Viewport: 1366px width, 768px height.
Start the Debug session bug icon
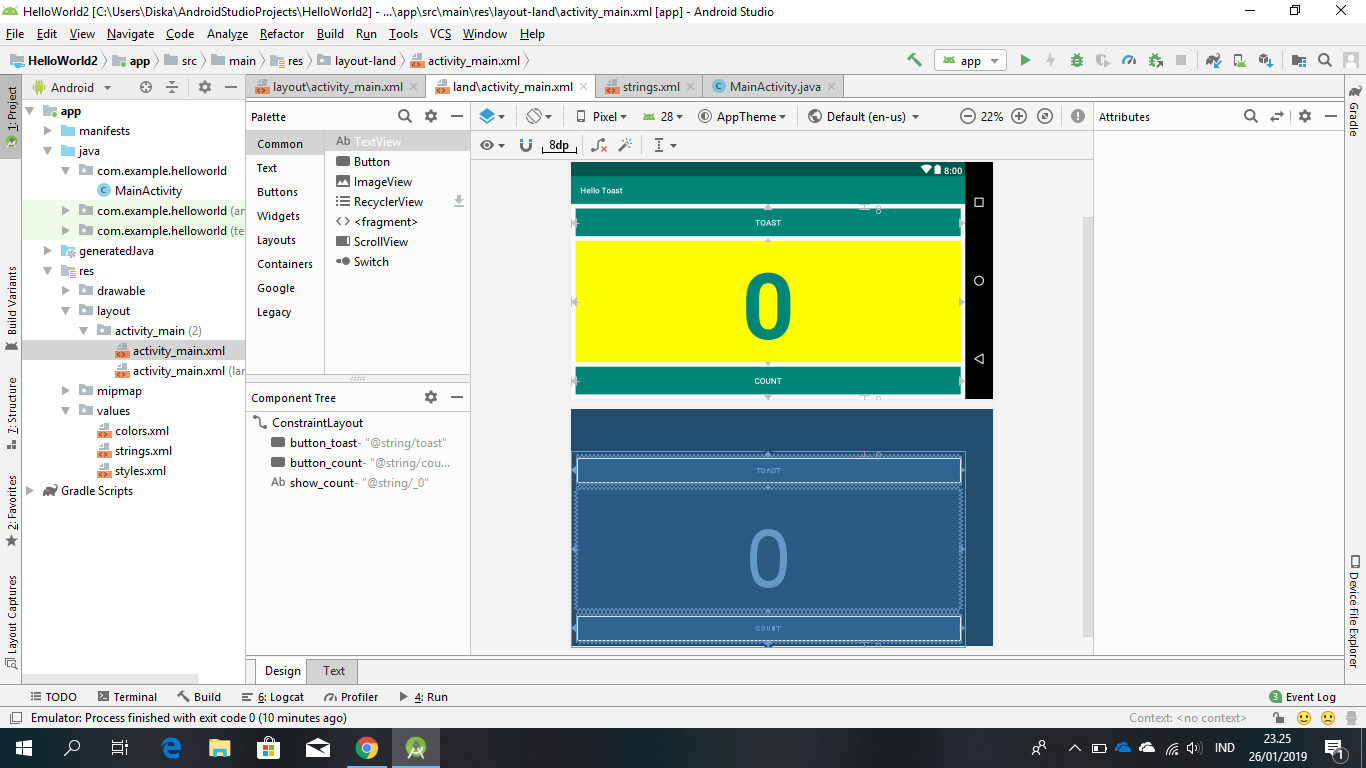[1076, 60]
